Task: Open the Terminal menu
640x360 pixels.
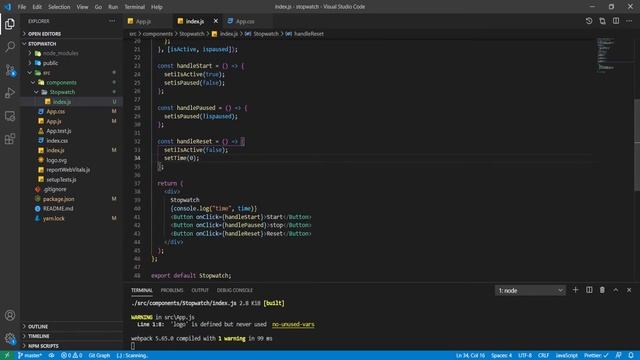Action: (135, 7)
